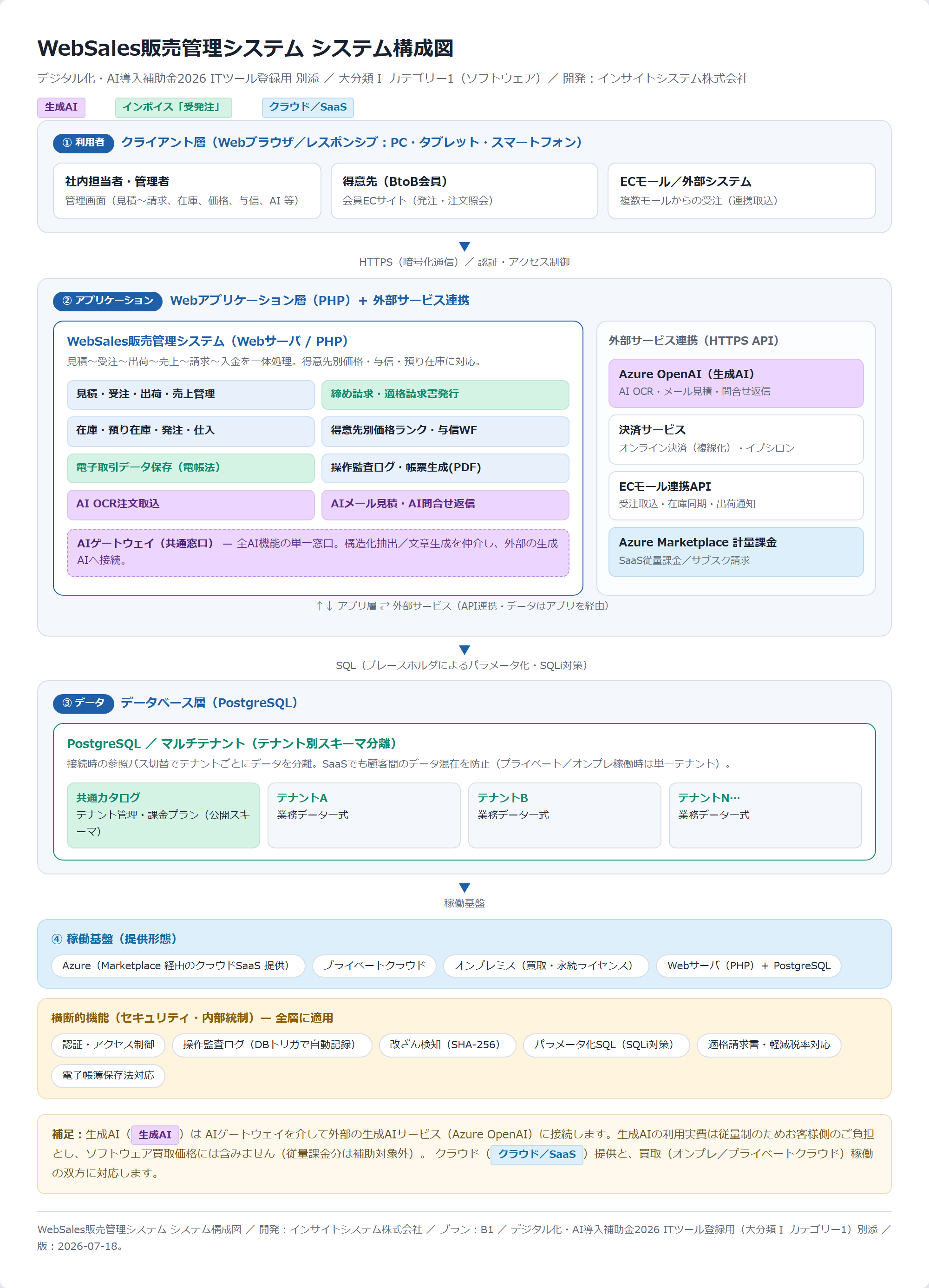Select the Azure Marketplace 計量課金 card
This screenshot has width=929, height=1288.
point(736,552)
